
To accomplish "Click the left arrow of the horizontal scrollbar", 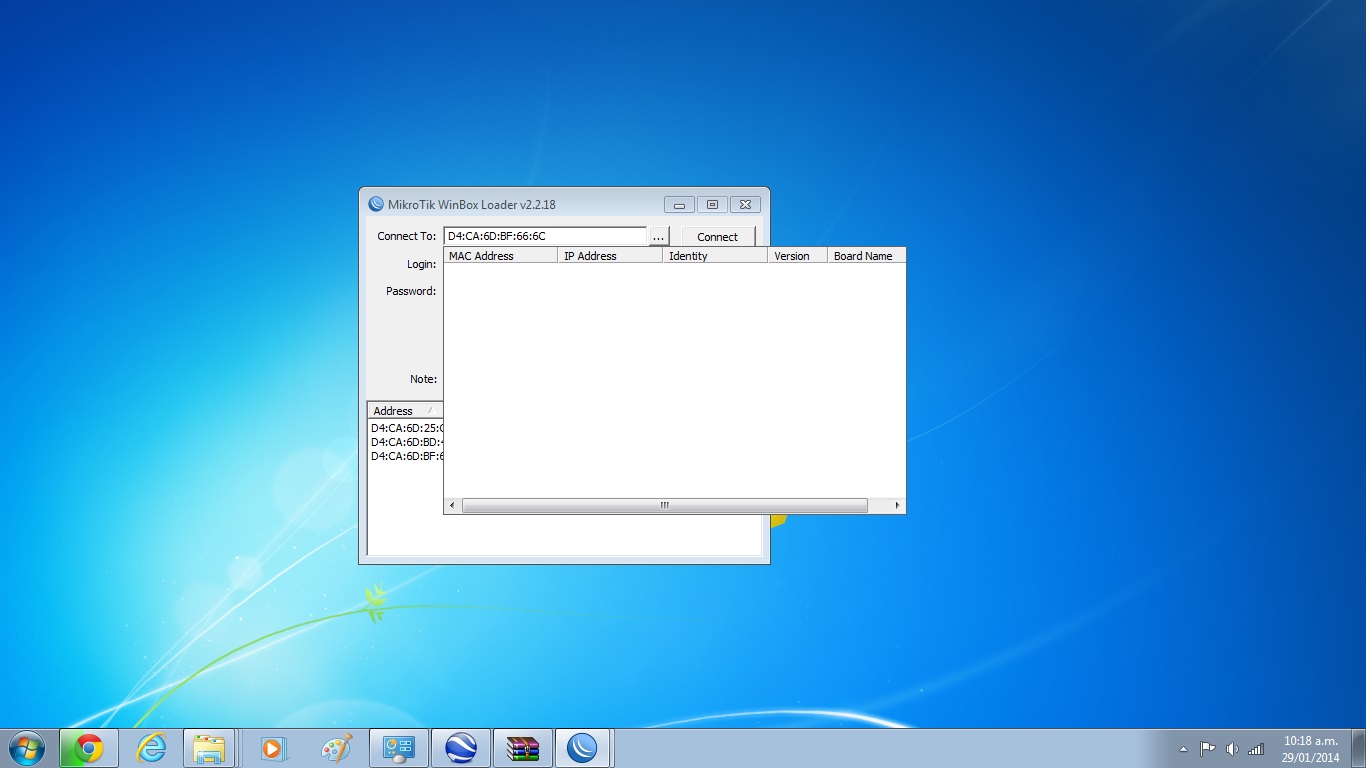I will pyautogui.click(x=452, y=506).
